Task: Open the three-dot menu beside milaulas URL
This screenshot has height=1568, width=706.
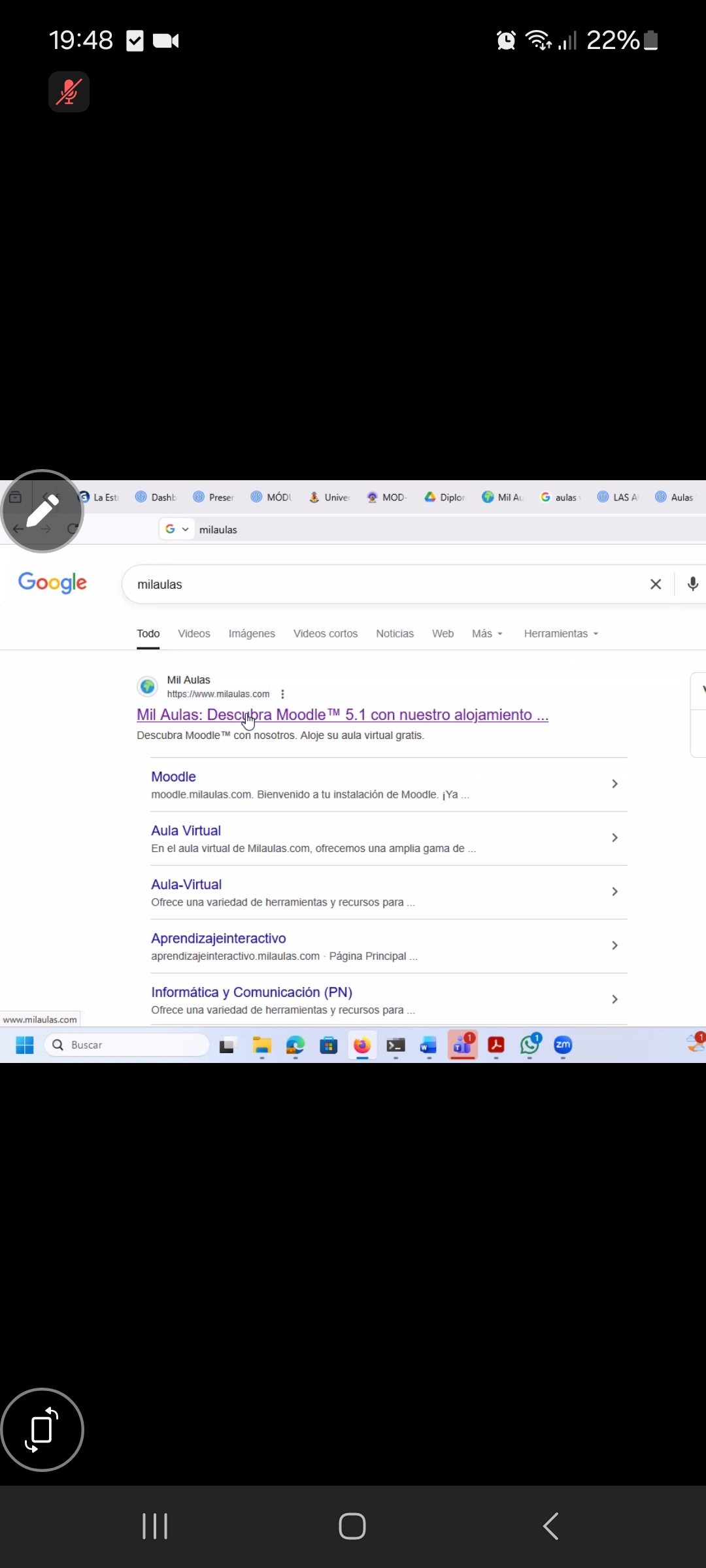Action: pos(282,694)
